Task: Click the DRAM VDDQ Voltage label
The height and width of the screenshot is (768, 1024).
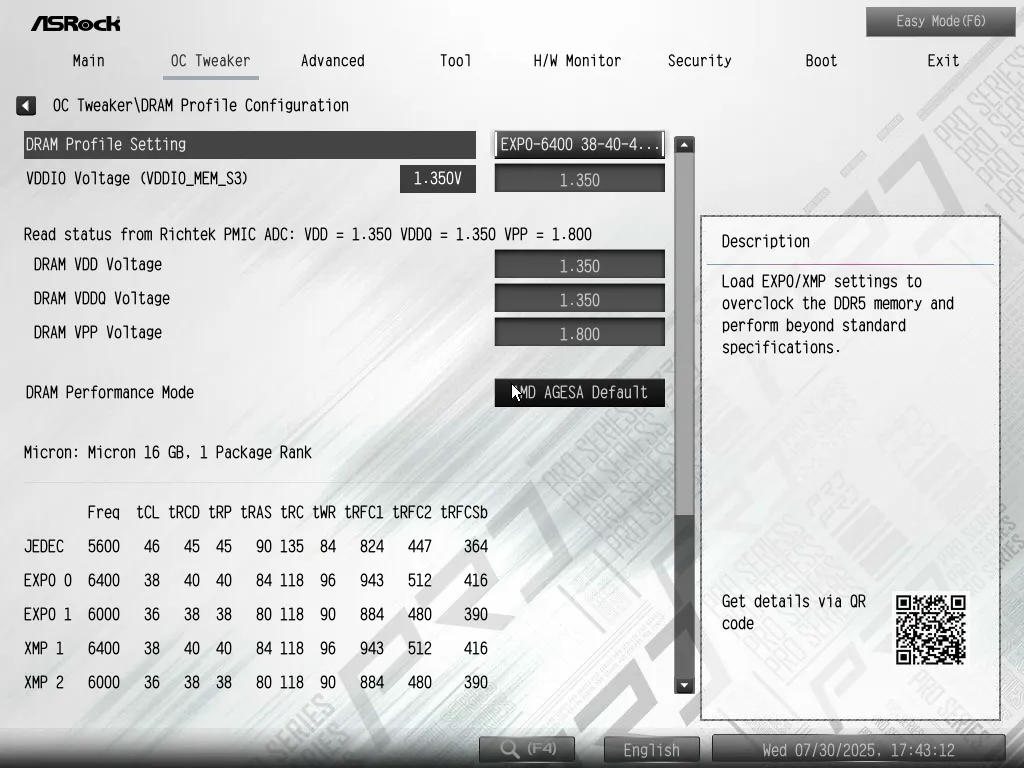Action: (x=101, y=298)
